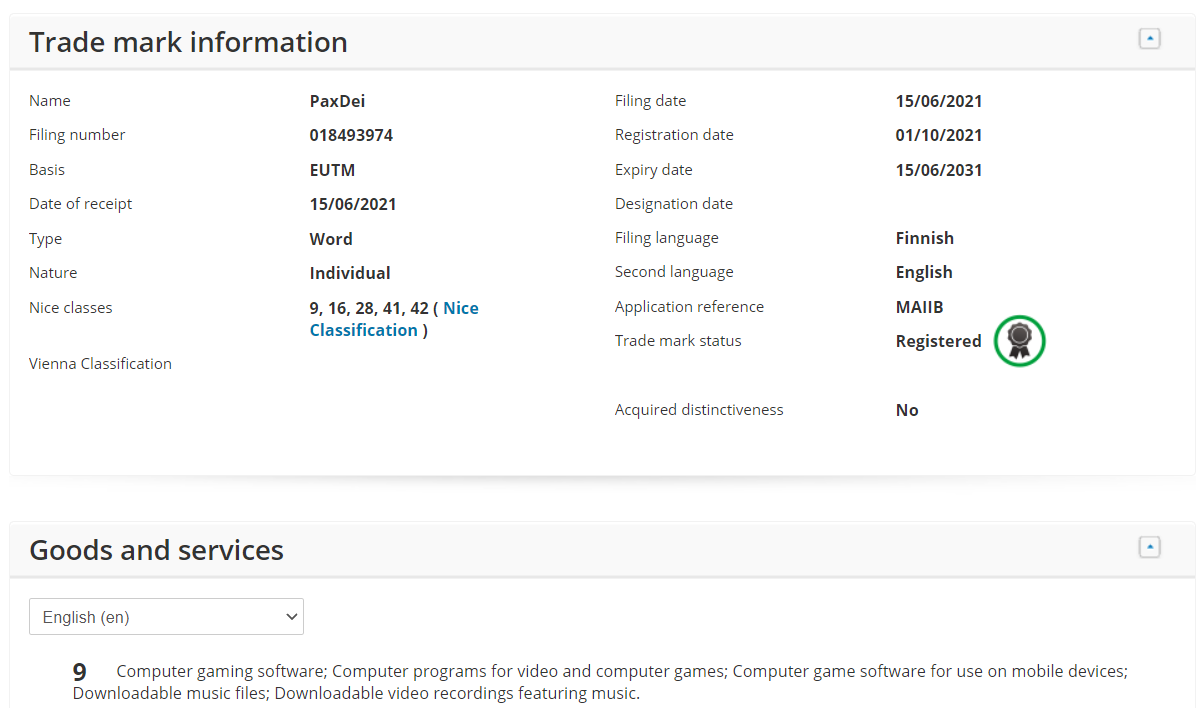Collapse the Trade mark information section
This screenshot has height=708, width=1202.
tap(1149, 39)
